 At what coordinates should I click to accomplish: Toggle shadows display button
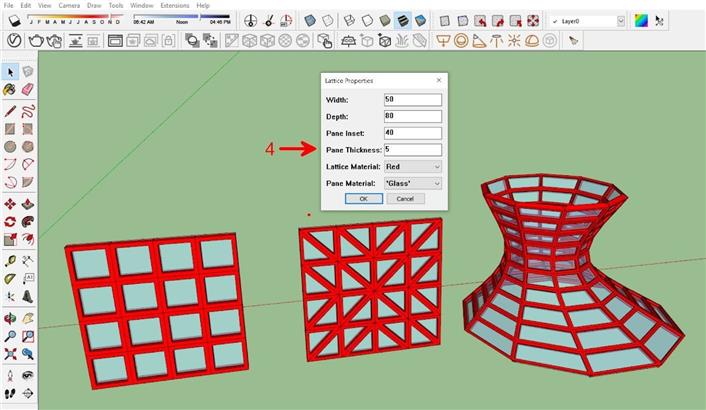[x=14, y=21]
